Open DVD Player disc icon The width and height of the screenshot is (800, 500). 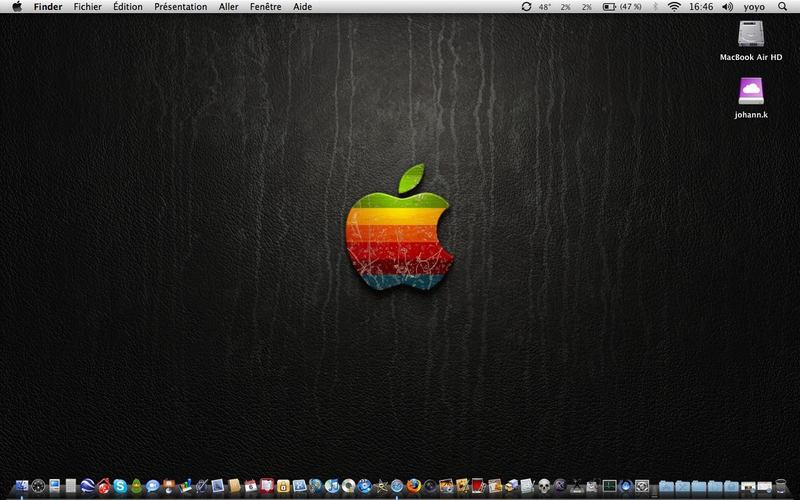pos(348,486)
